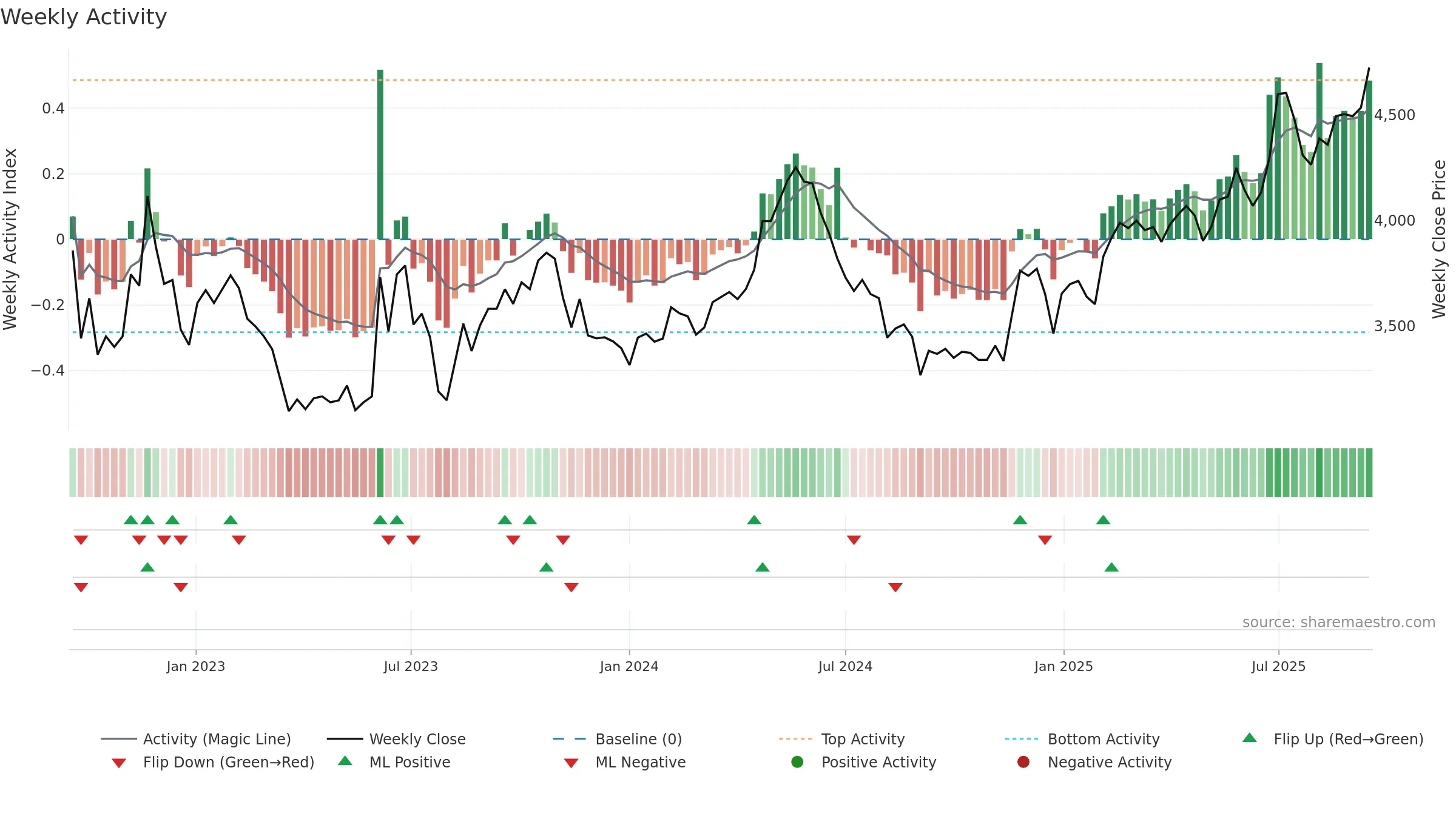The image size is (1456, 819).
Task: Click the Negative Activity legend label
Action: pos(1110,762)
